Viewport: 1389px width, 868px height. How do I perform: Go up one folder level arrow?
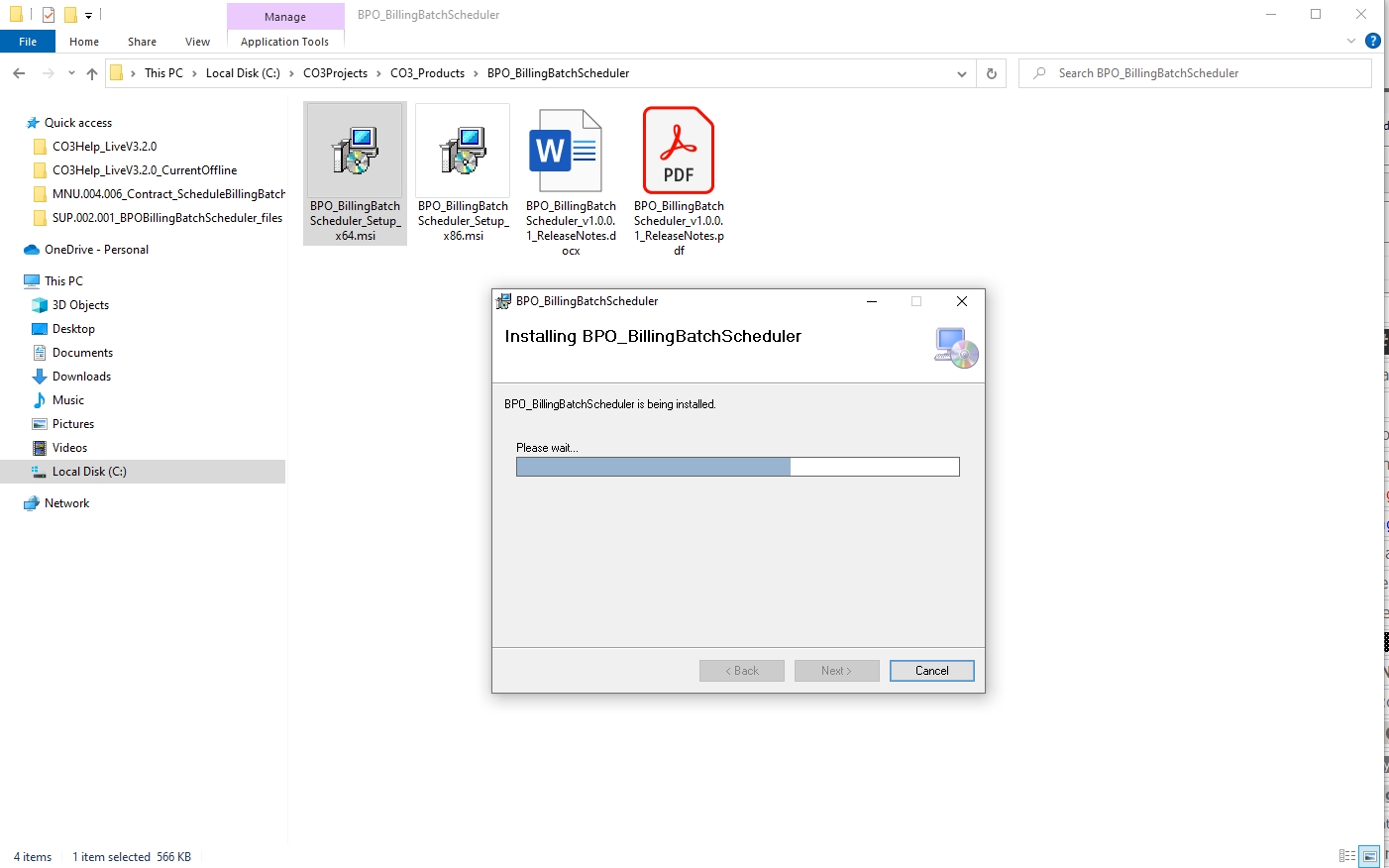(x=92, y=73)
